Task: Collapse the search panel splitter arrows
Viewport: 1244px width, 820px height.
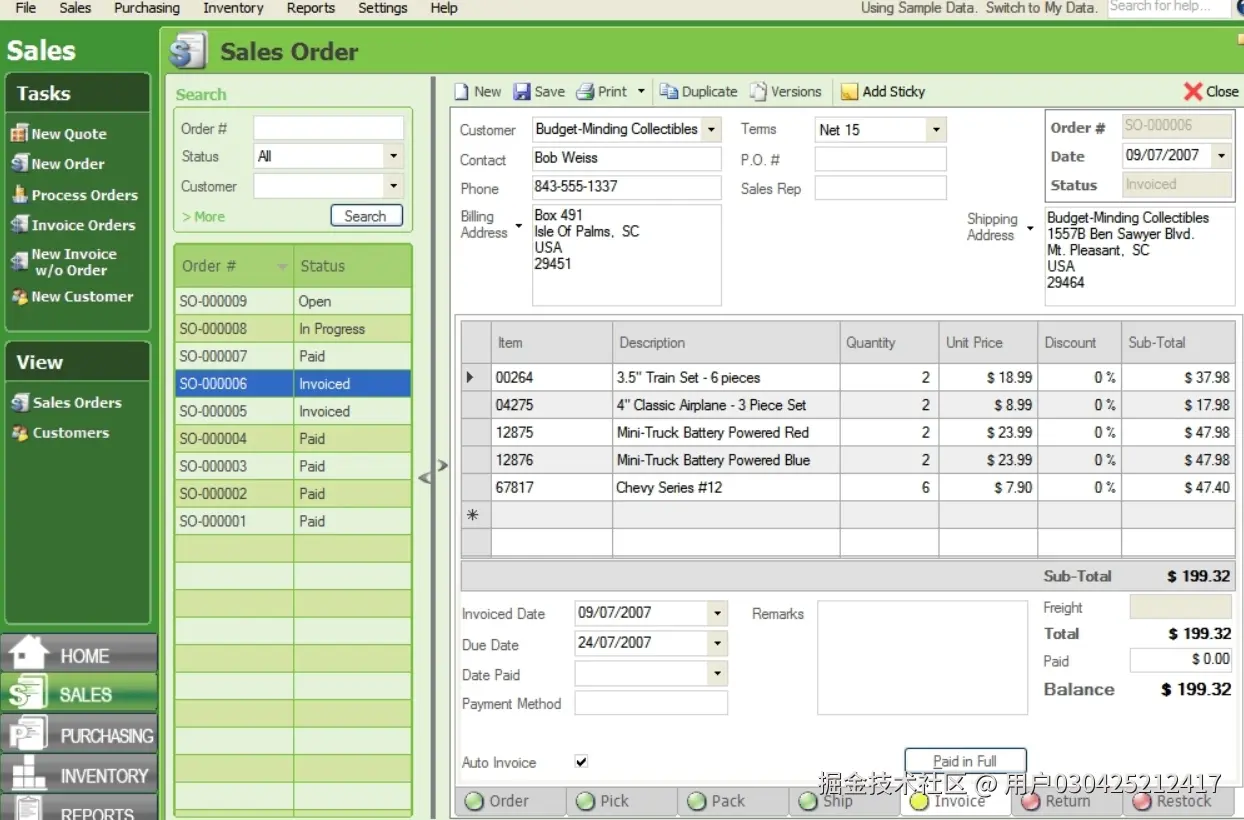Action: [x=433, y=472]
